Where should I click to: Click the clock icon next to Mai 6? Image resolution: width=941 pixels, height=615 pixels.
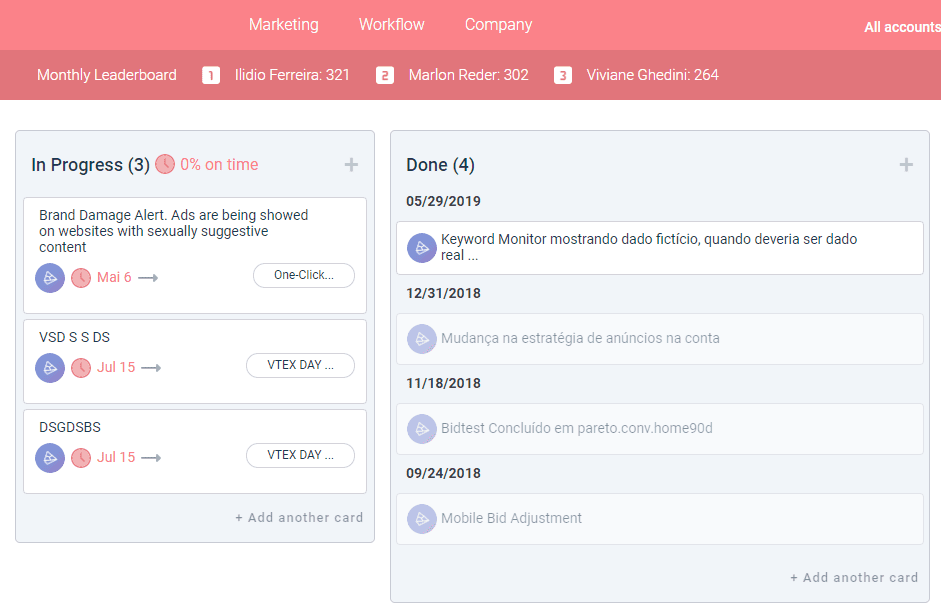point(81,278)
